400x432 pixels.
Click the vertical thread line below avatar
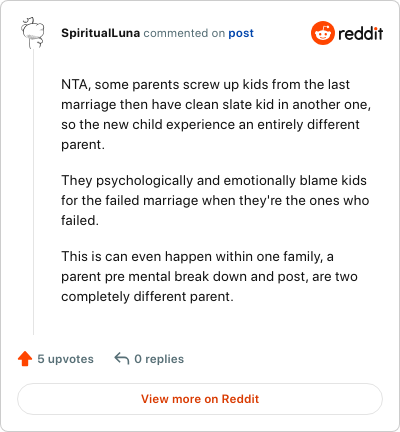(33, 192)
